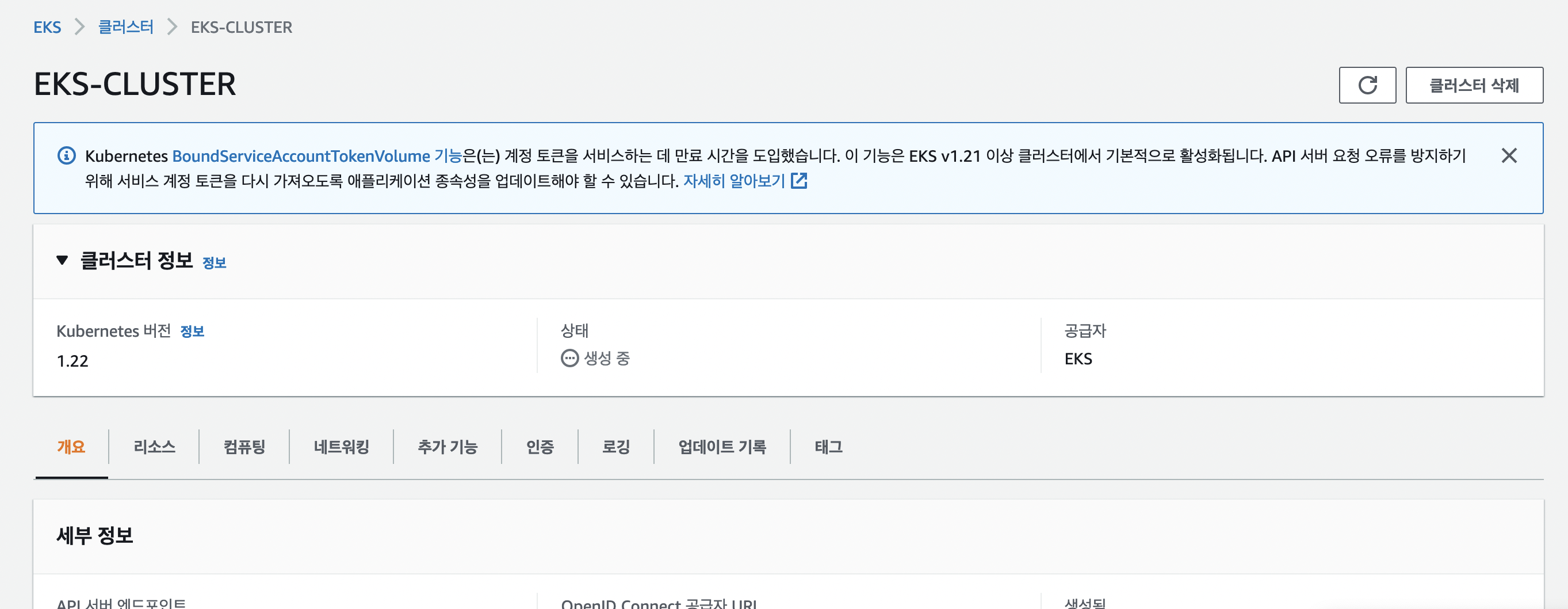Viewport: 1568px width, 609px height.
Task: Switch to the 리소스 tab
Action: point(154,447)
